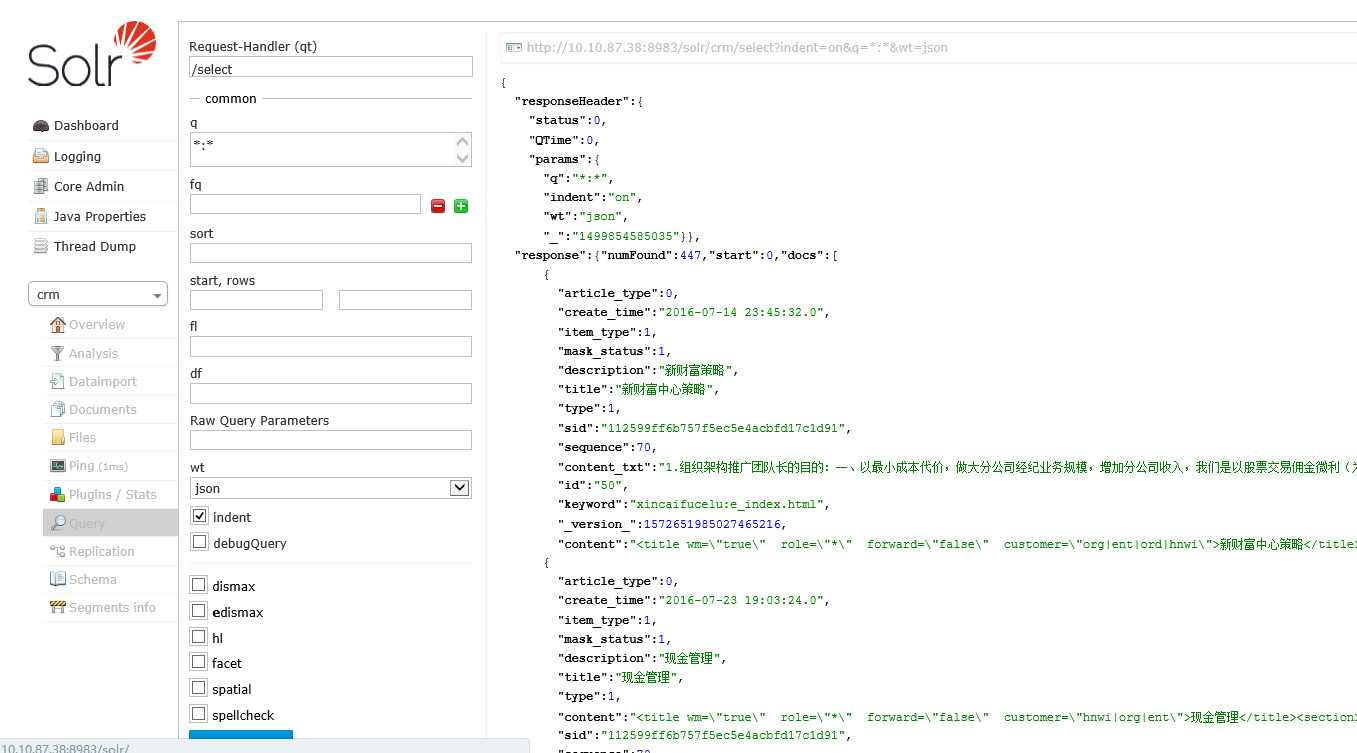1357x753 pixels.
Task: Click the numFound 447 value
Action: [x=691, y=255]
